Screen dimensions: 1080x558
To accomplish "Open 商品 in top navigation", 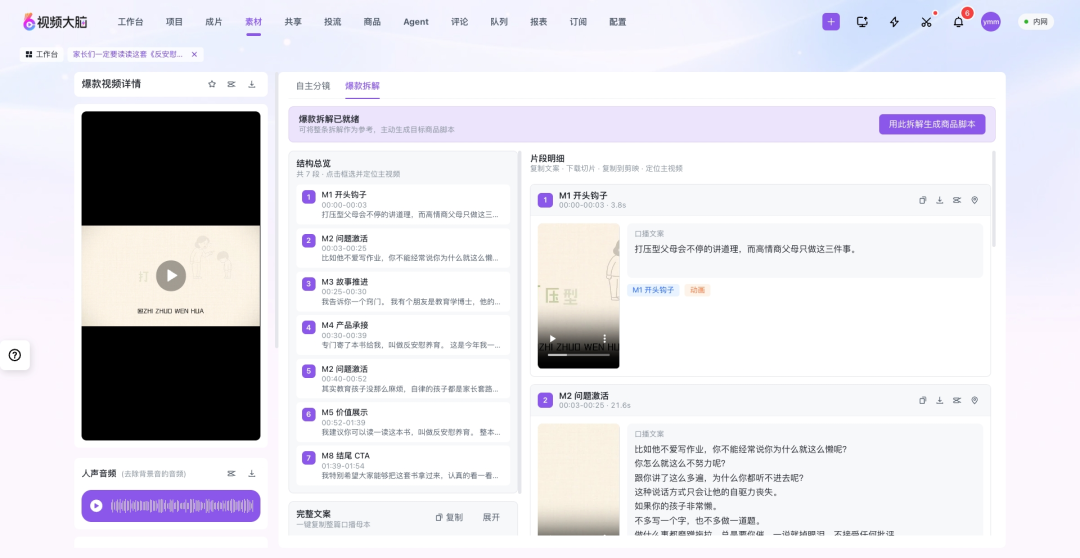I will 372,22.
